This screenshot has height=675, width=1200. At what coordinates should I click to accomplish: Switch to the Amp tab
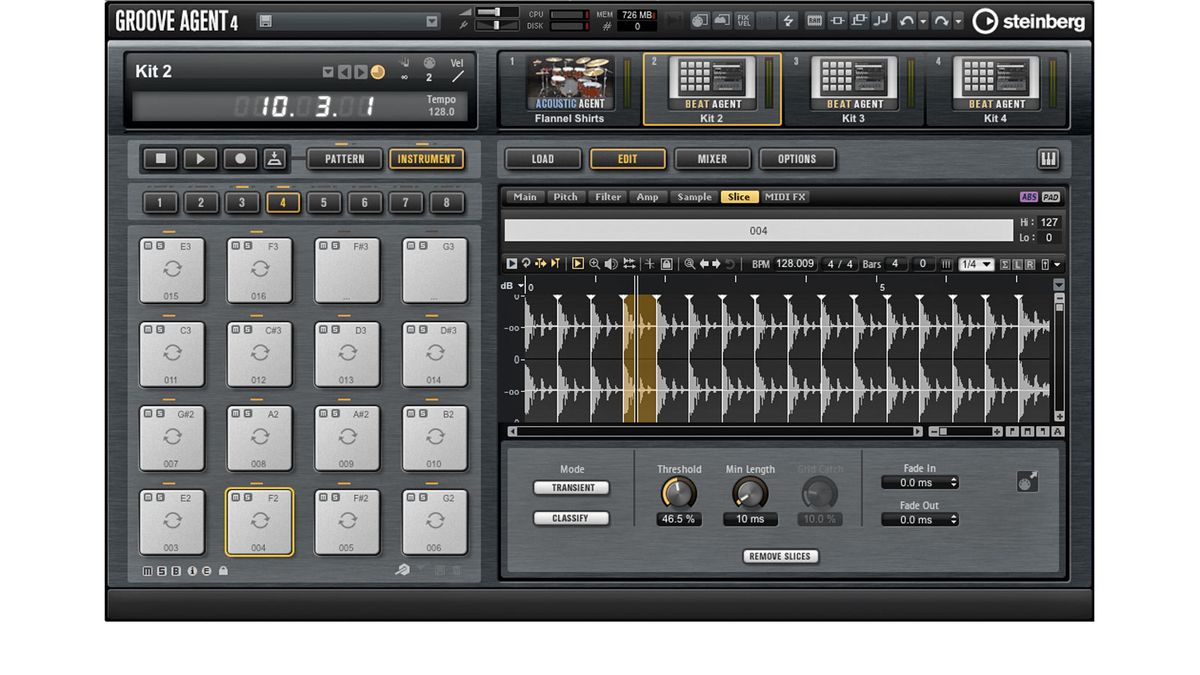(648, 197)
